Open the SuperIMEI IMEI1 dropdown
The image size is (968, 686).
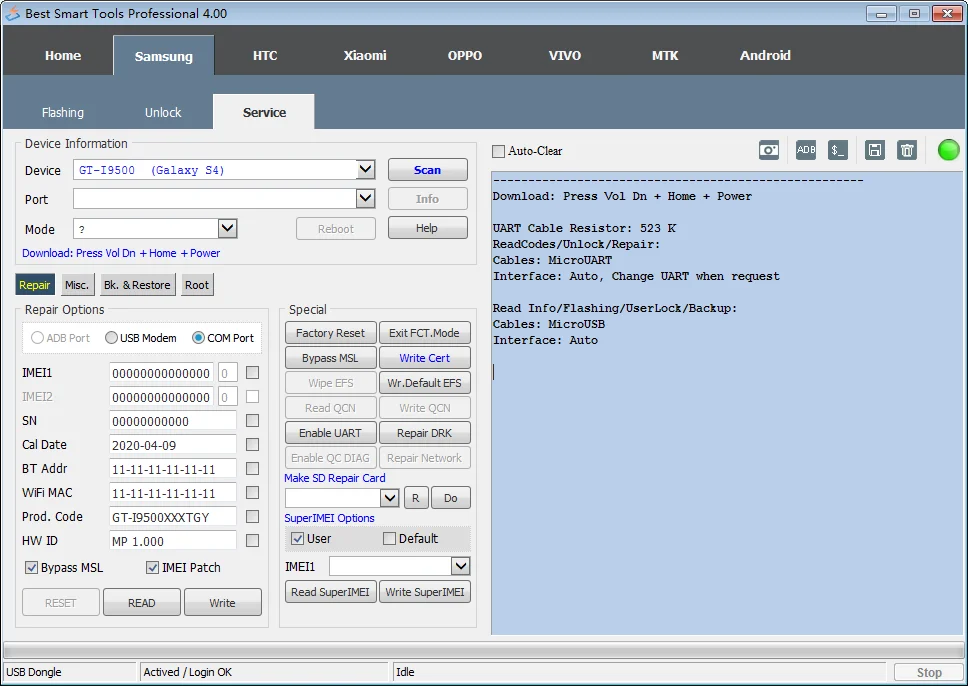point(460,567)
